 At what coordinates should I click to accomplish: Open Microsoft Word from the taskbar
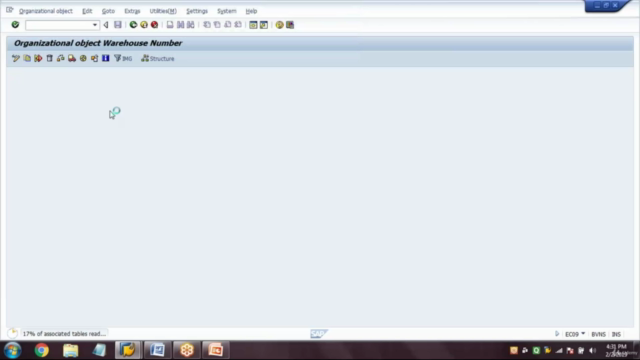pos(157,350)
